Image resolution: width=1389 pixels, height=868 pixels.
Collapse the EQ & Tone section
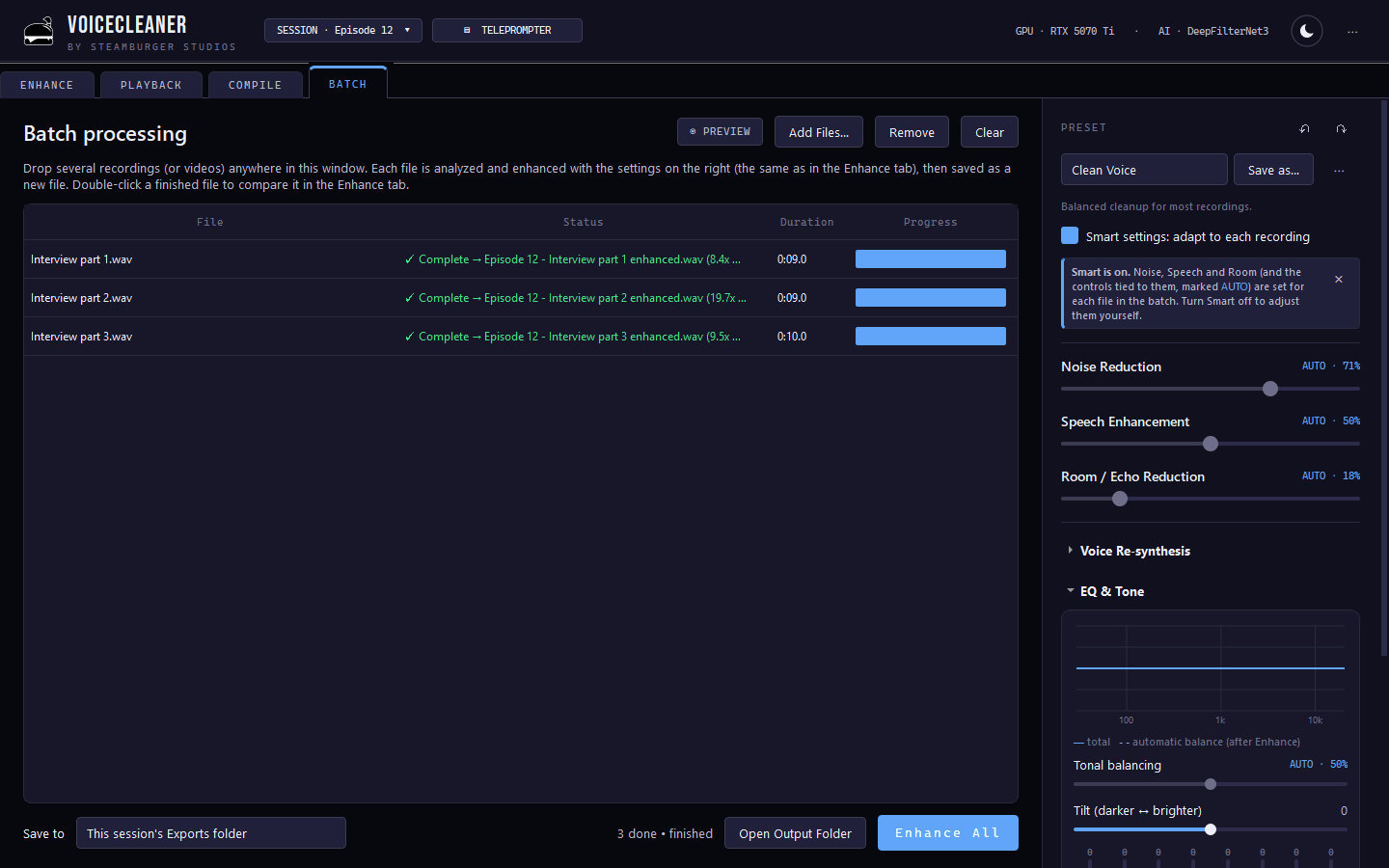tap(1105, 591)
